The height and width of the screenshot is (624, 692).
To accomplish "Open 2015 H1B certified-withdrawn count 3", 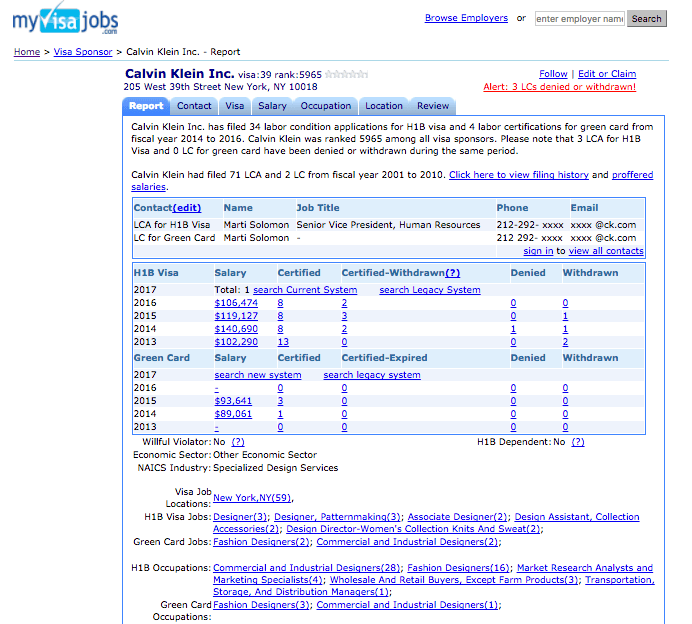I will coord(344,316).
